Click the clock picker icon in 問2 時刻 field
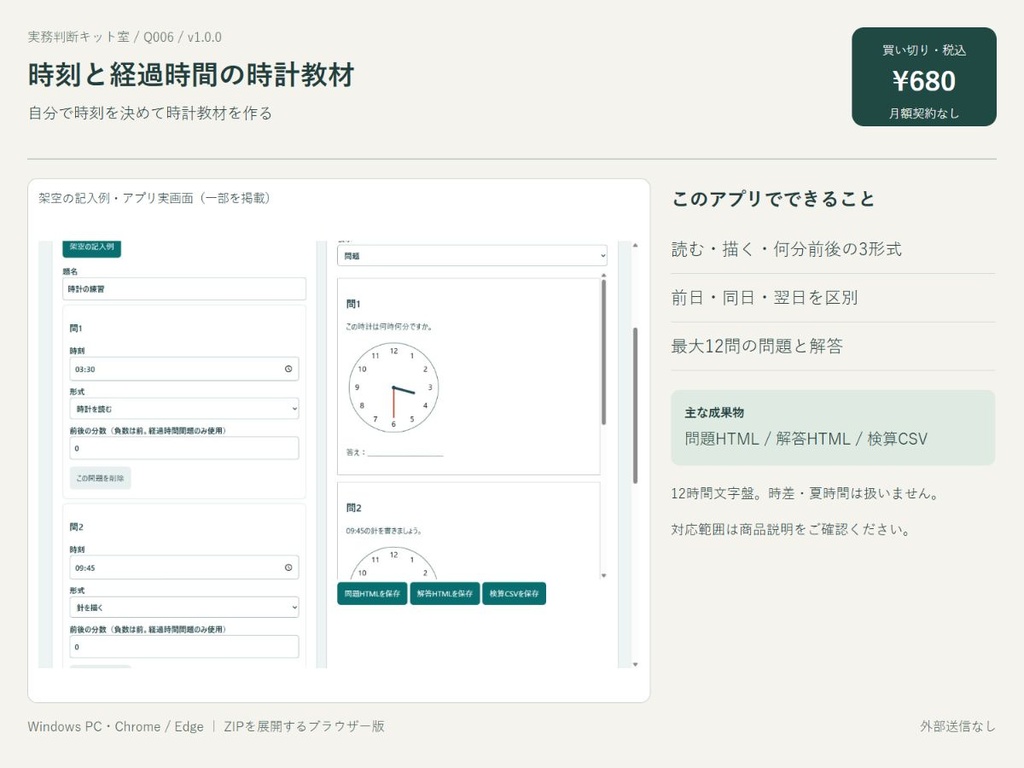The image size is (1024, 768). pos(288,568)
